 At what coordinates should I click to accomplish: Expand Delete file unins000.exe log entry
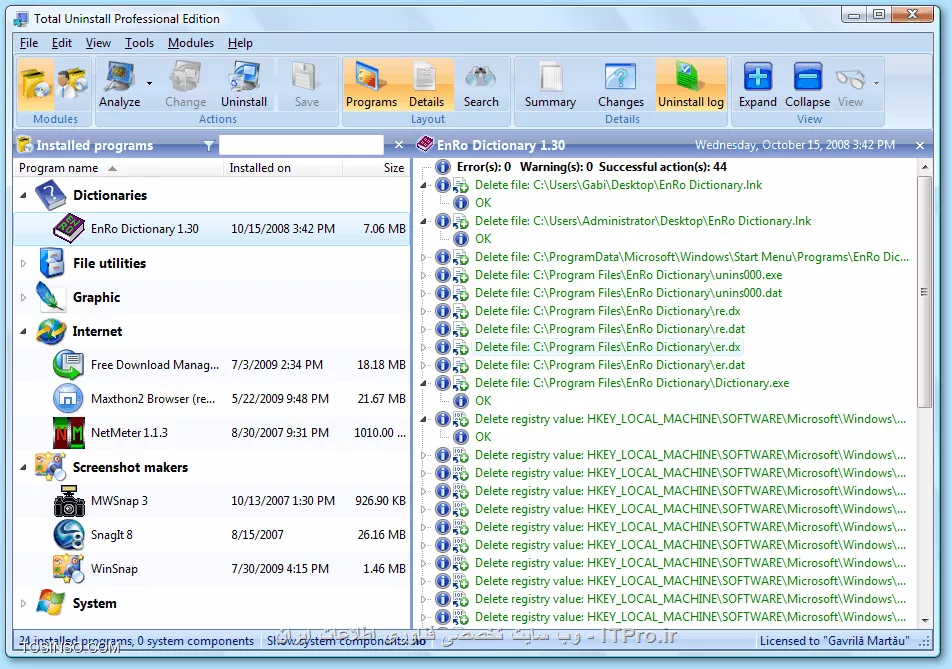(424, 275)
